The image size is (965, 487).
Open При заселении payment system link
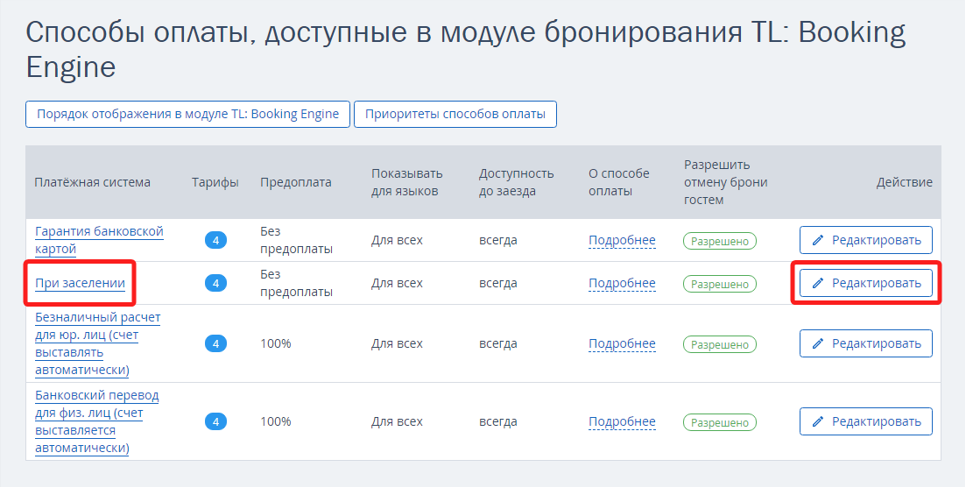click(x=80, y=283)
